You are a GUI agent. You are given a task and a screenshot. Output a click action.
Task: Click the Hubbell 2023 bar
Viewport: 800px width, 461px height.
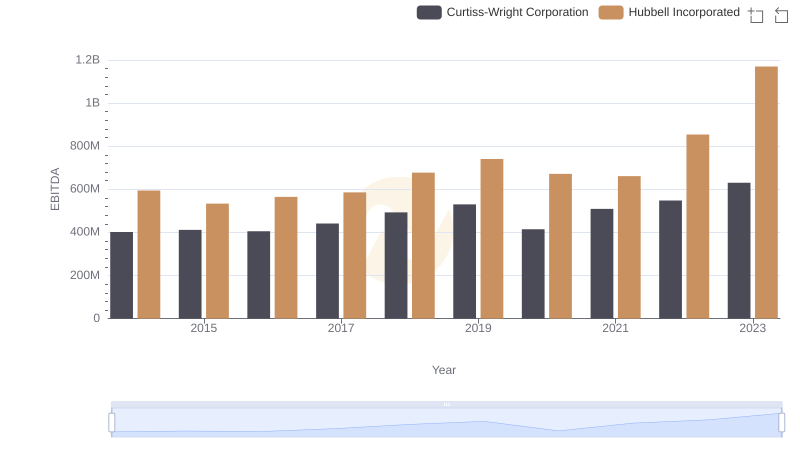(x=766, y=192)
